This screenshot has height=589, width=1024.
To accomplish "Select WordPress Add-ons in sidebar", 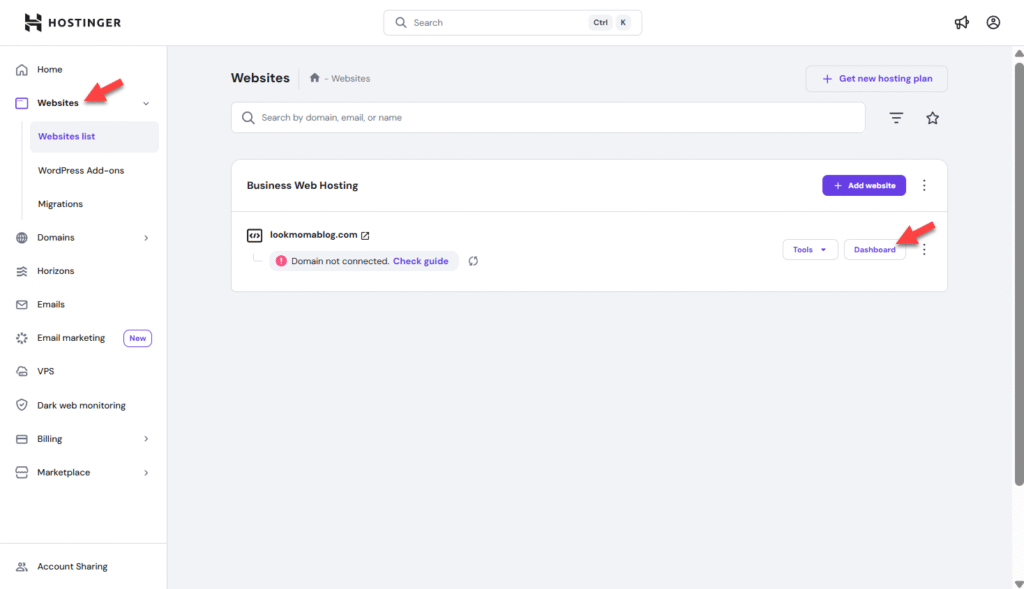I will [81, 170].
